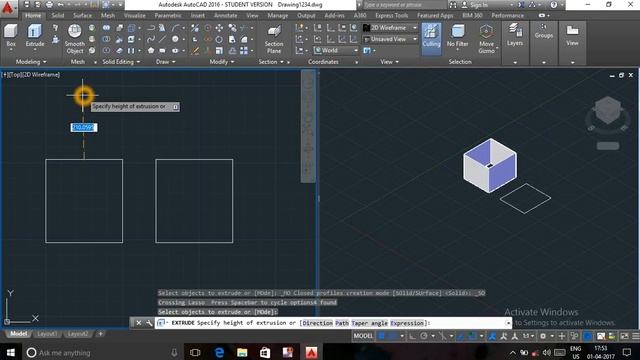Click the volume icon in system tray
Image resolution: width=640 pixels, height=360 pixels.
547,352
